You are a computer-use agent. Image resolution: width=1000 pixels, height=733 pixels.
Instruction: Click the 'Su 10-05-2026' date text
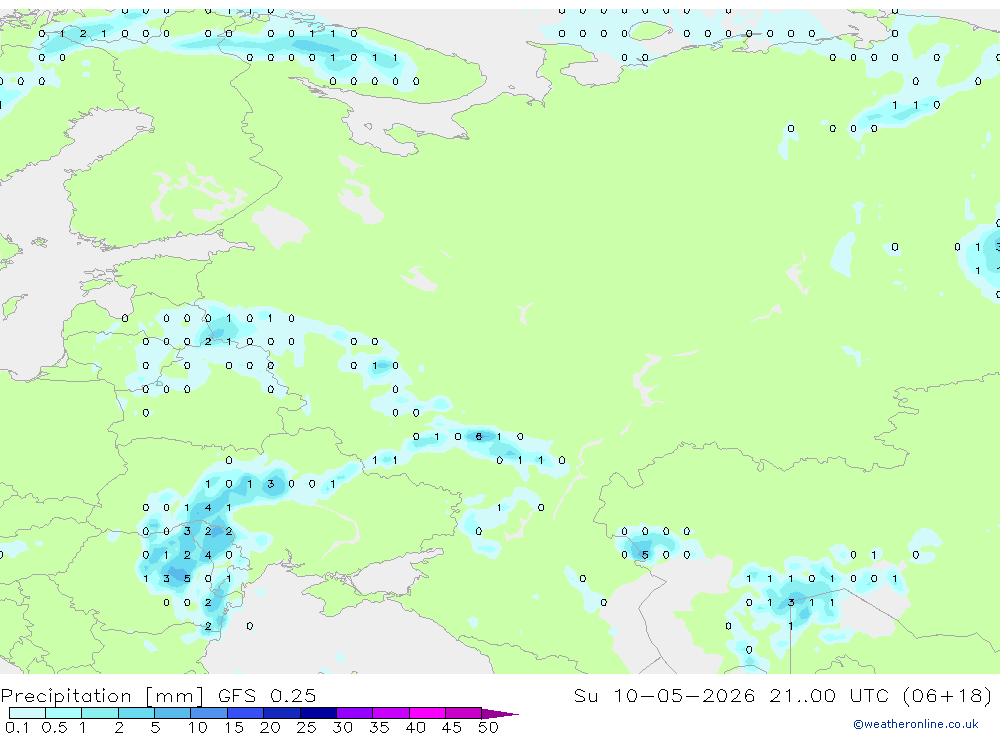pyautogui.click(x=665, y=696)
